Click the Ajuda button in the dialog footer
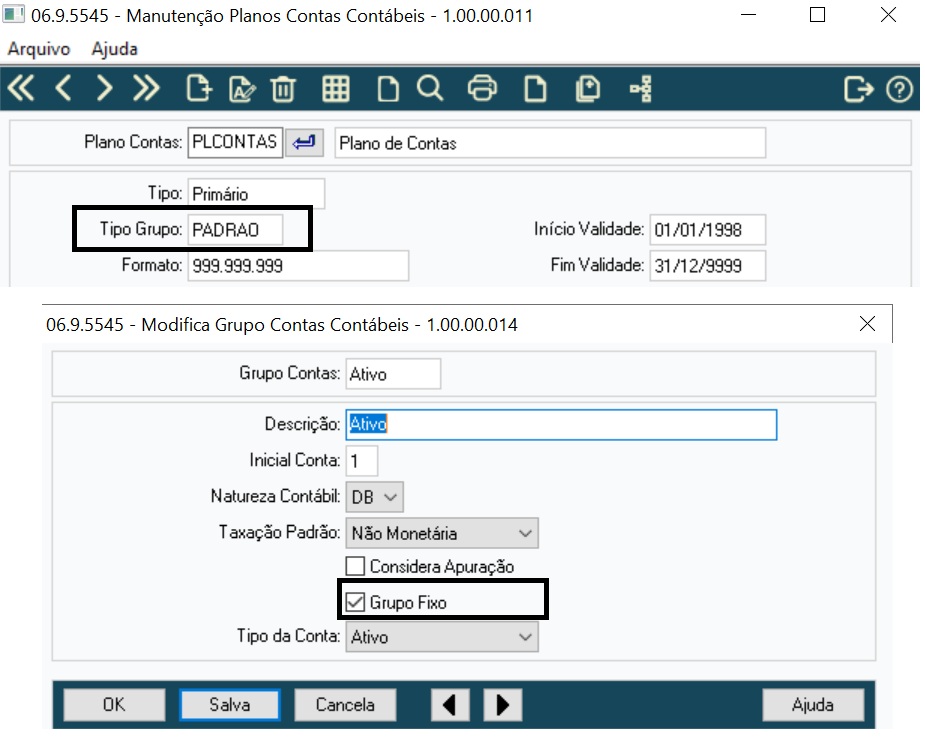925x738 pixels. pos(813,704)
